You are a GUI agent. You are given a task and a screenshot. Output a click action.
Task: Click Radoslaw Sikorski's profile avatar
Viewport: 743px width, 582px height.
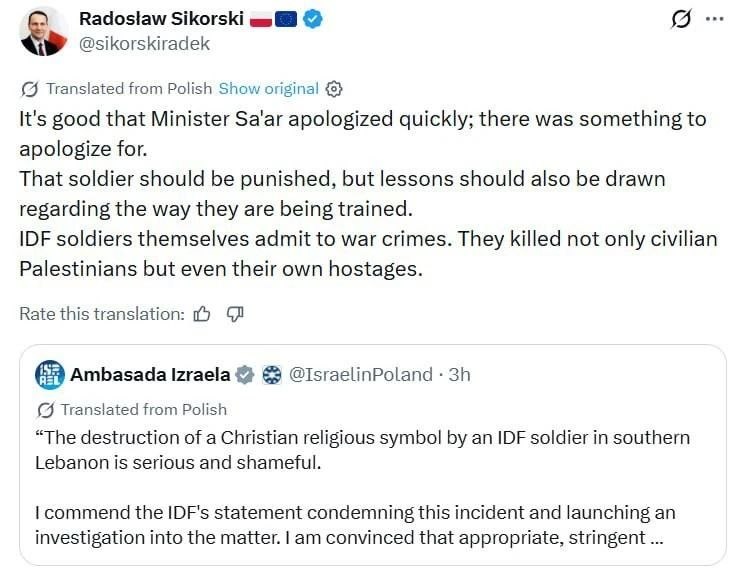[42, 31]
